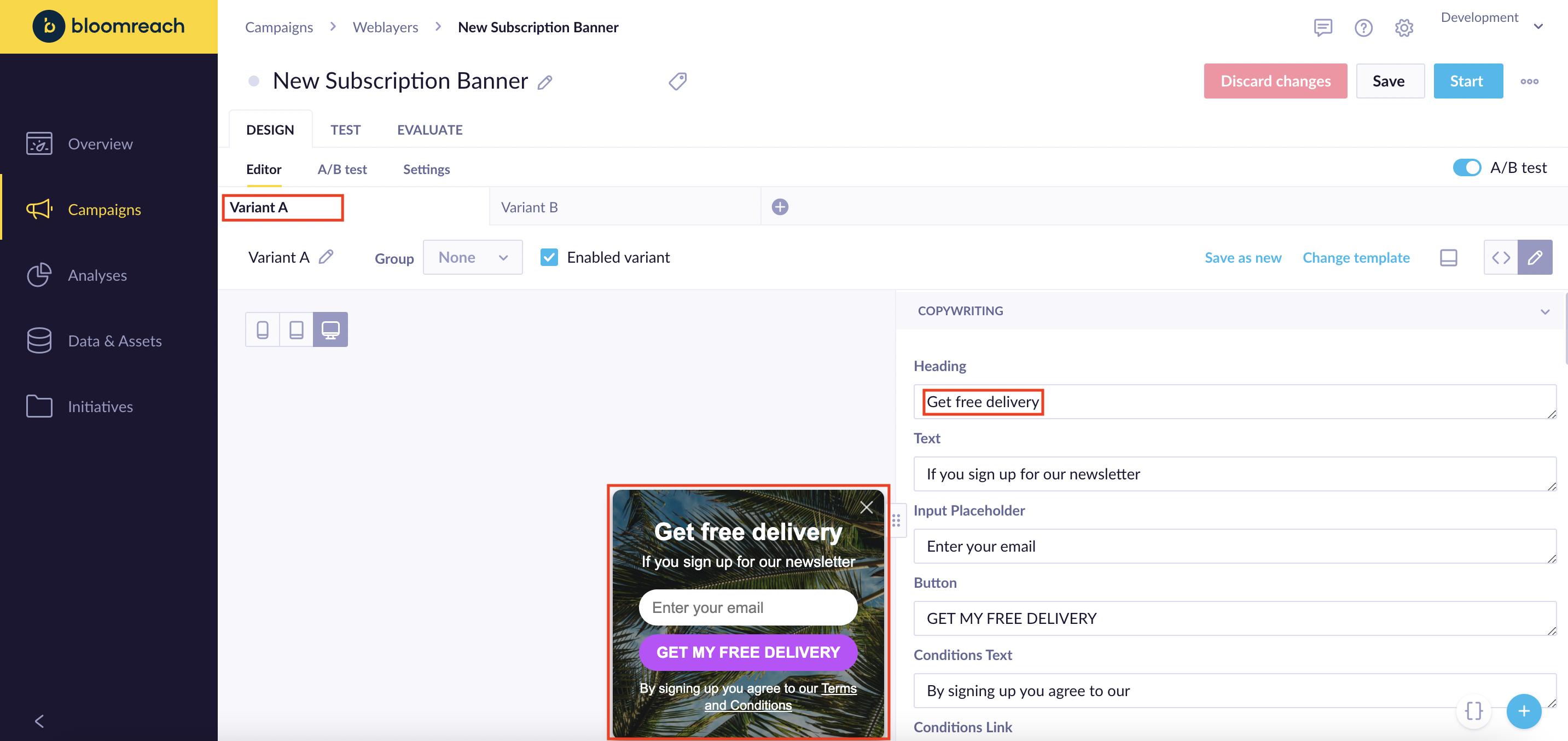Switch to the code editor view icon
This screenshot has width=1568, height=741.
[1501, 258]
